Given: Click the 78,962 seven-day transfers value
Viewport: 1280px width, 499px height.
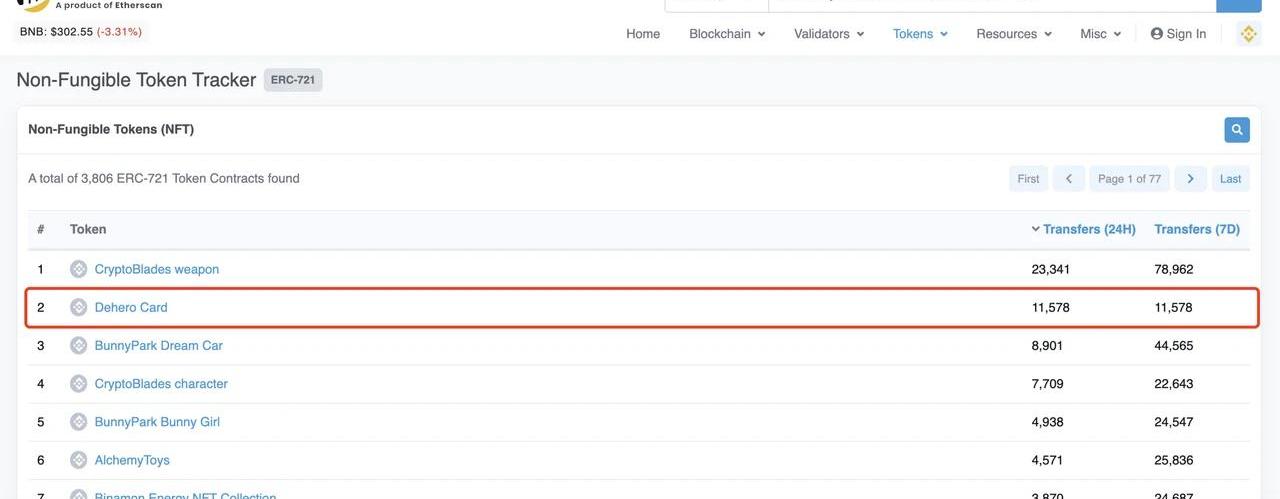Looking at the screenshot, I should click(x=1174, y=269).
